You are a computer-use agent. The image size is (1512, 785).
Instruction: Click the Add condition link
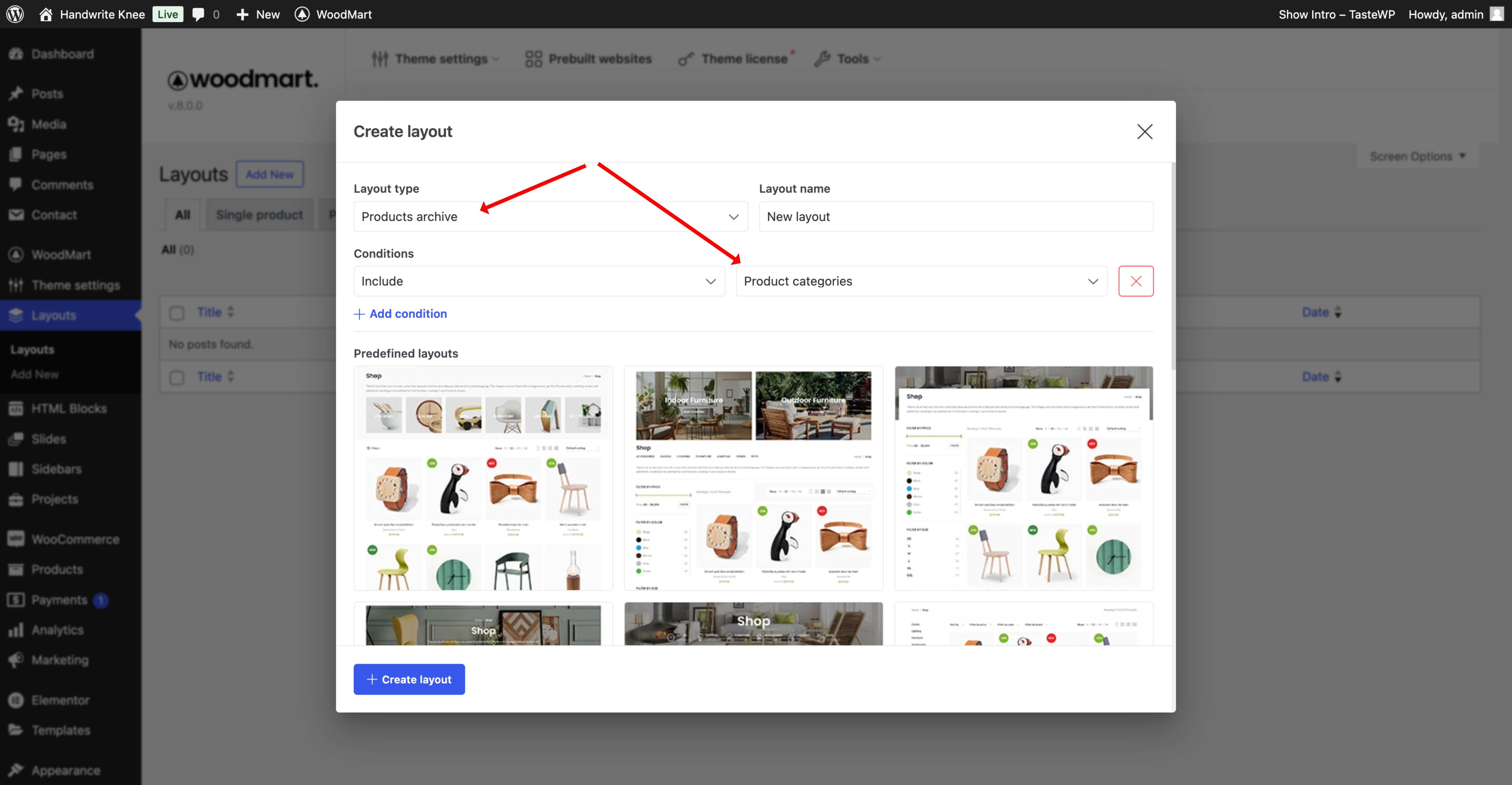(x=400, y=314)
